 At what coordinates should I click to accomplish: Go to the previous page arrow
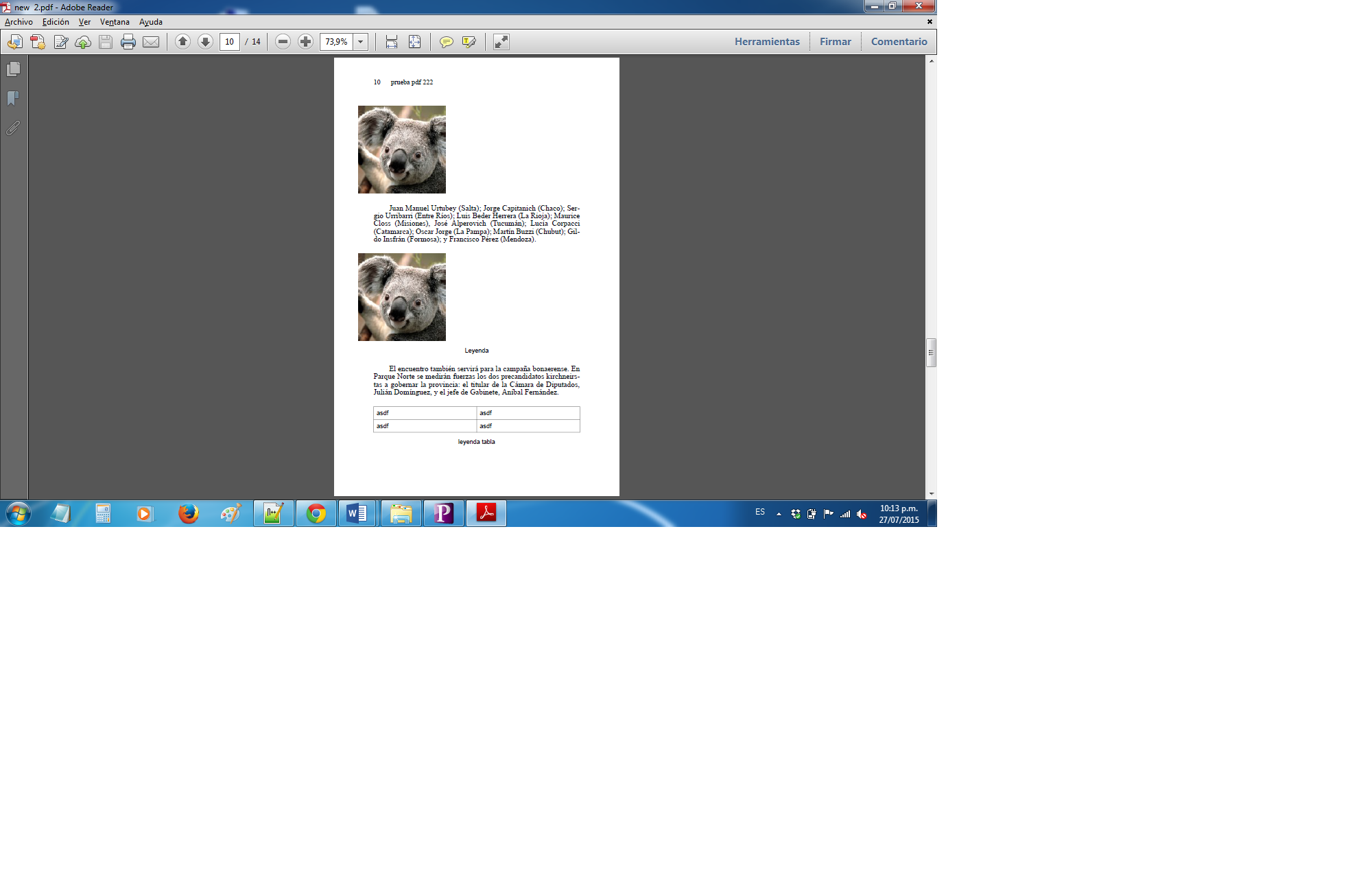pyautogui.click(x=182, y=42)
